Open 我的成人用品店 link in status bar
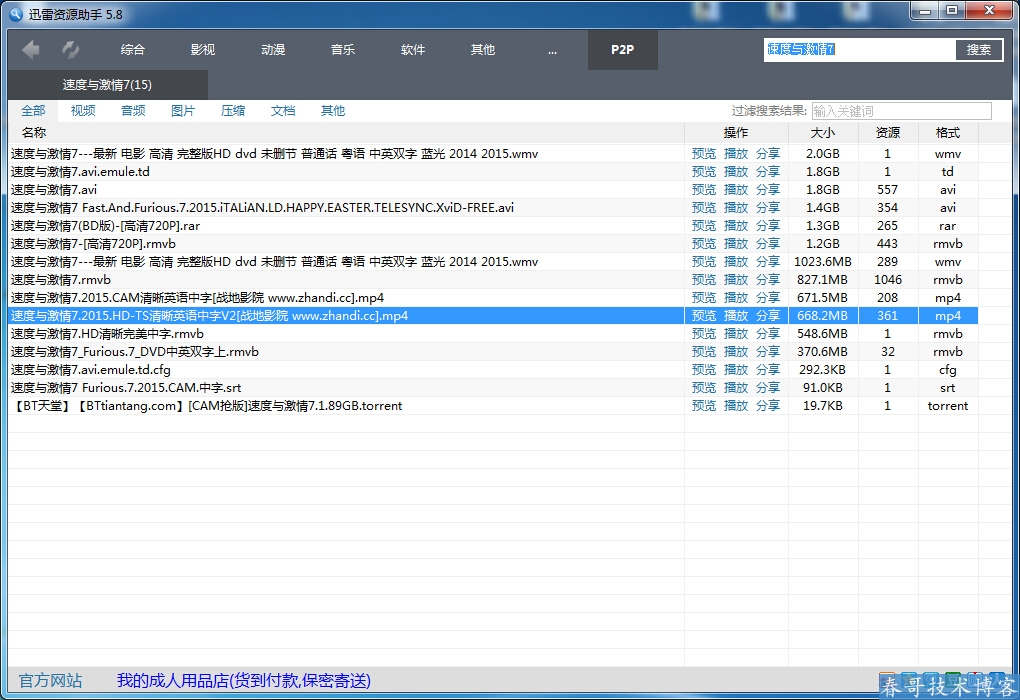This screenshot has height=700, width=1020. coord(243,680)
